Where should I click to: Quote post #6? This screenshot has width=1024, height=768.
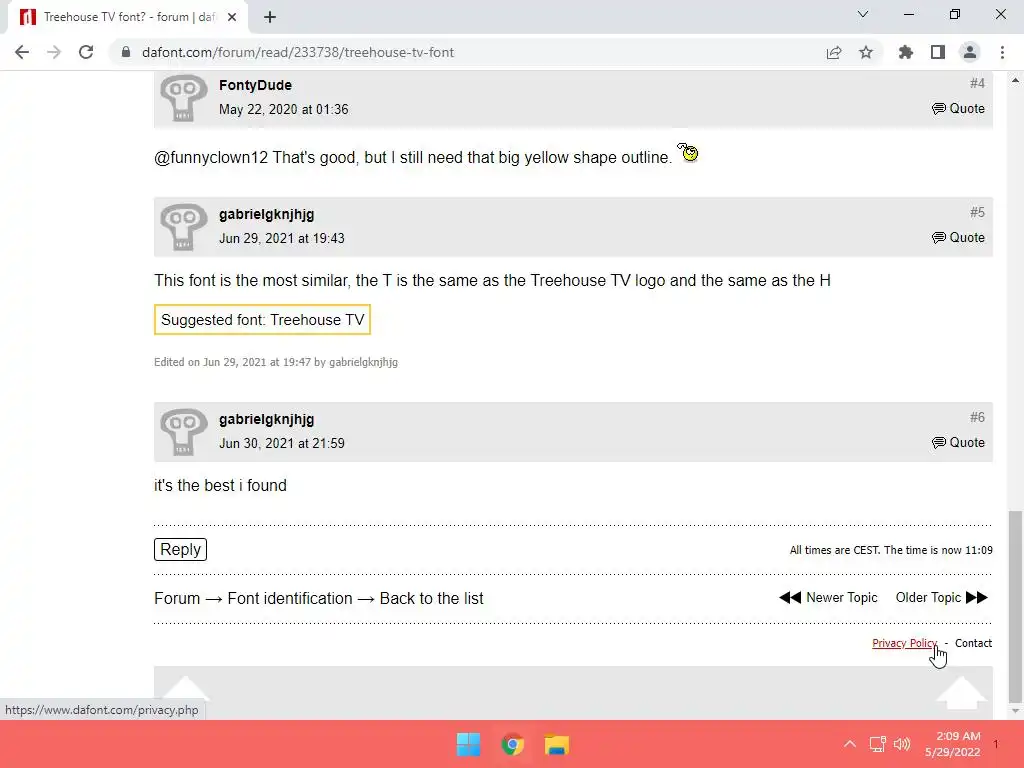958,443
